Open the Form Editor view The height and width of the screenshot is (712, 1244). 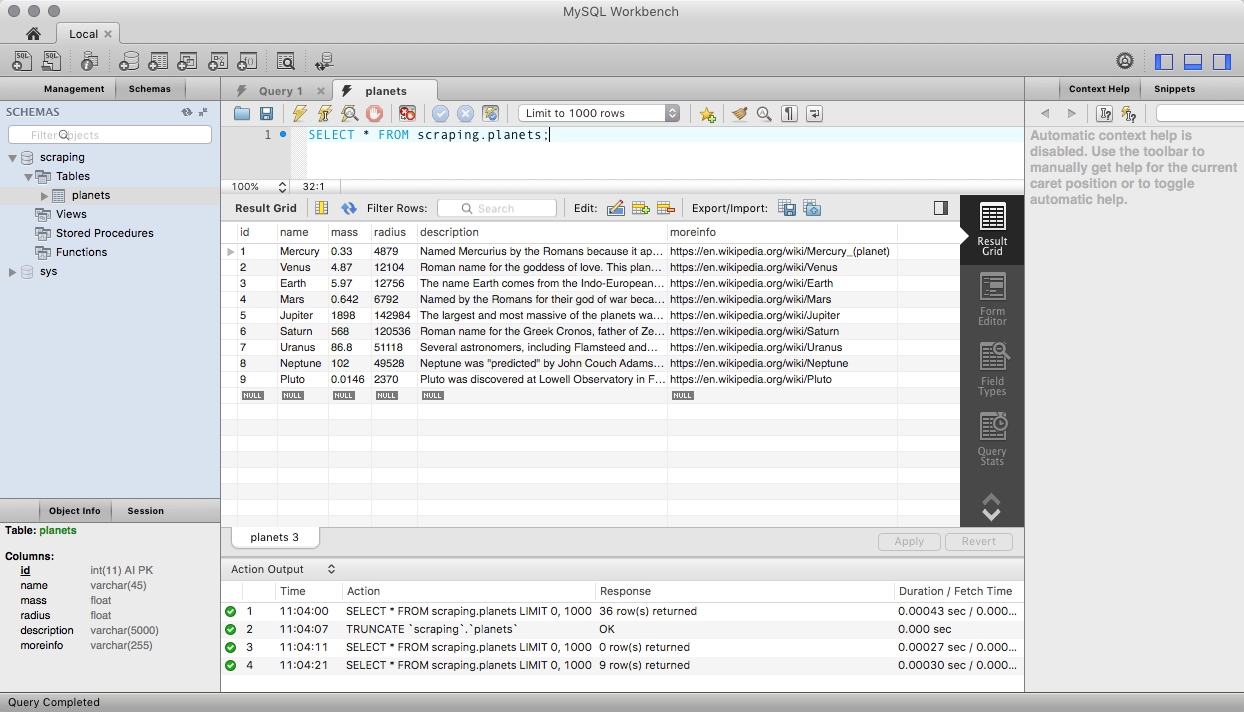tap(992, 300)
